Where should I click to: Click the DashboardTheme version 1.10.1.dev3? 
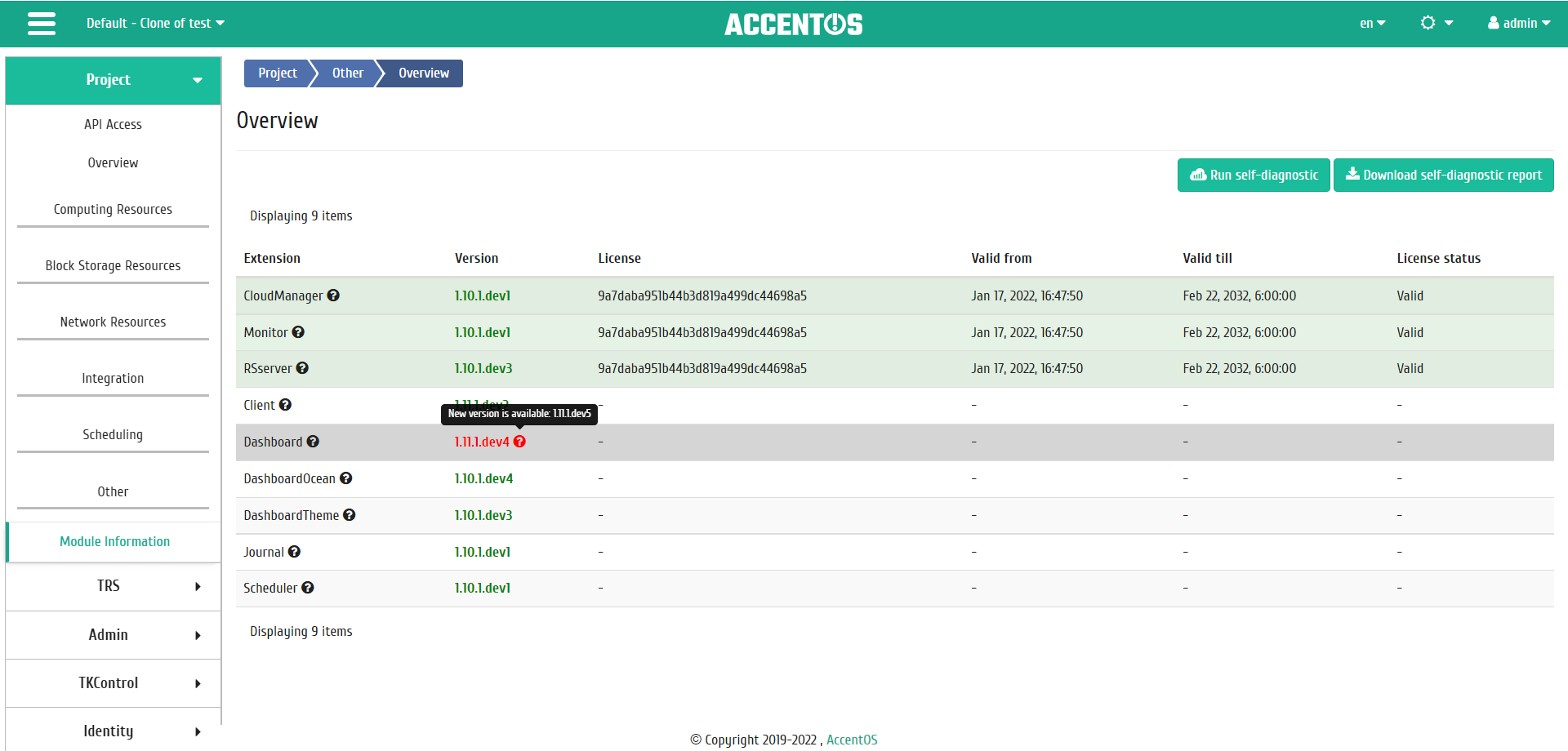coord(483,515)
